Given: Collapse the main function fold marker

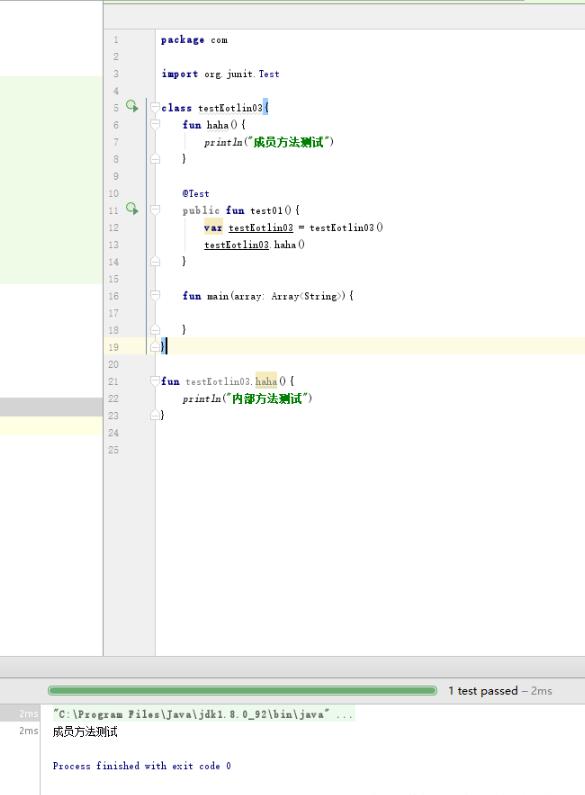Looking at the screenshot, I should point(155,296).
